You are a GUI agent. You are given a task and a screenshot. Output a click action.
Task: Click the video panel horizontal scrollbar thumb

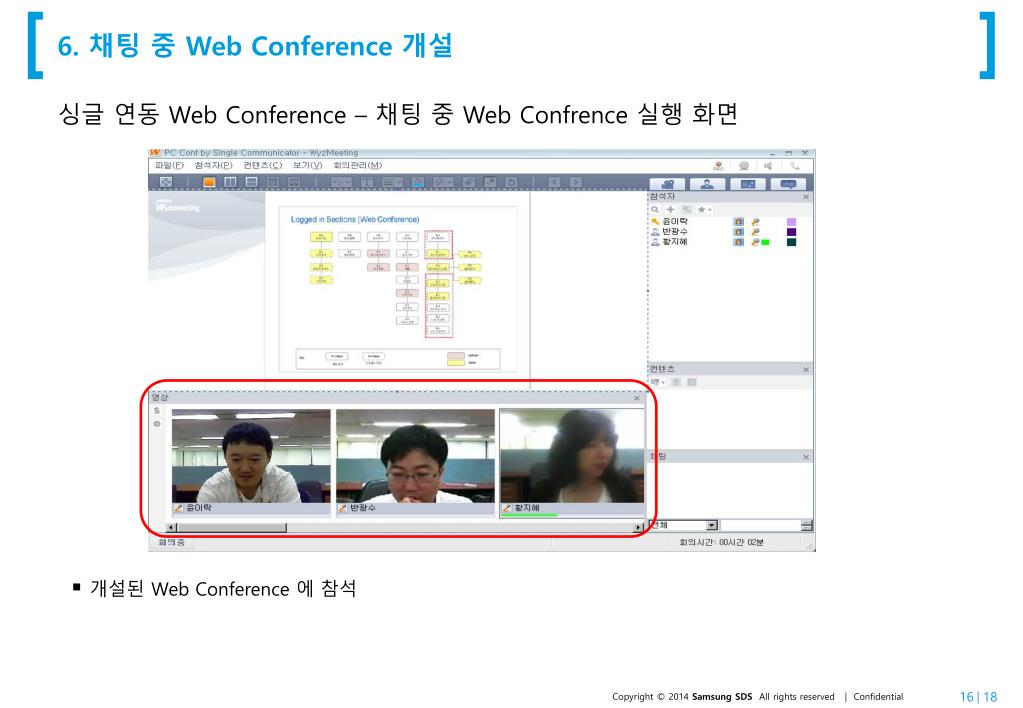(x=232, y=527)
